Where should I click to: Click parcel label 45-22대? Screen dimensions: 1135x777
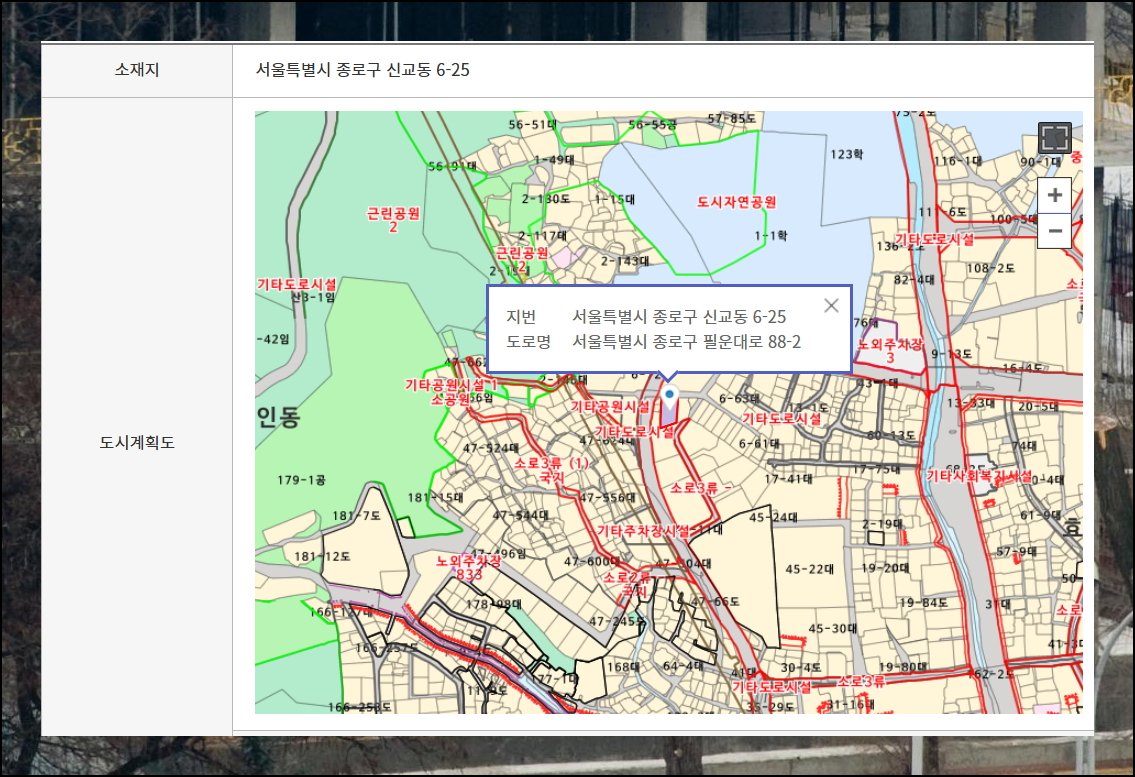pos(810,569)
